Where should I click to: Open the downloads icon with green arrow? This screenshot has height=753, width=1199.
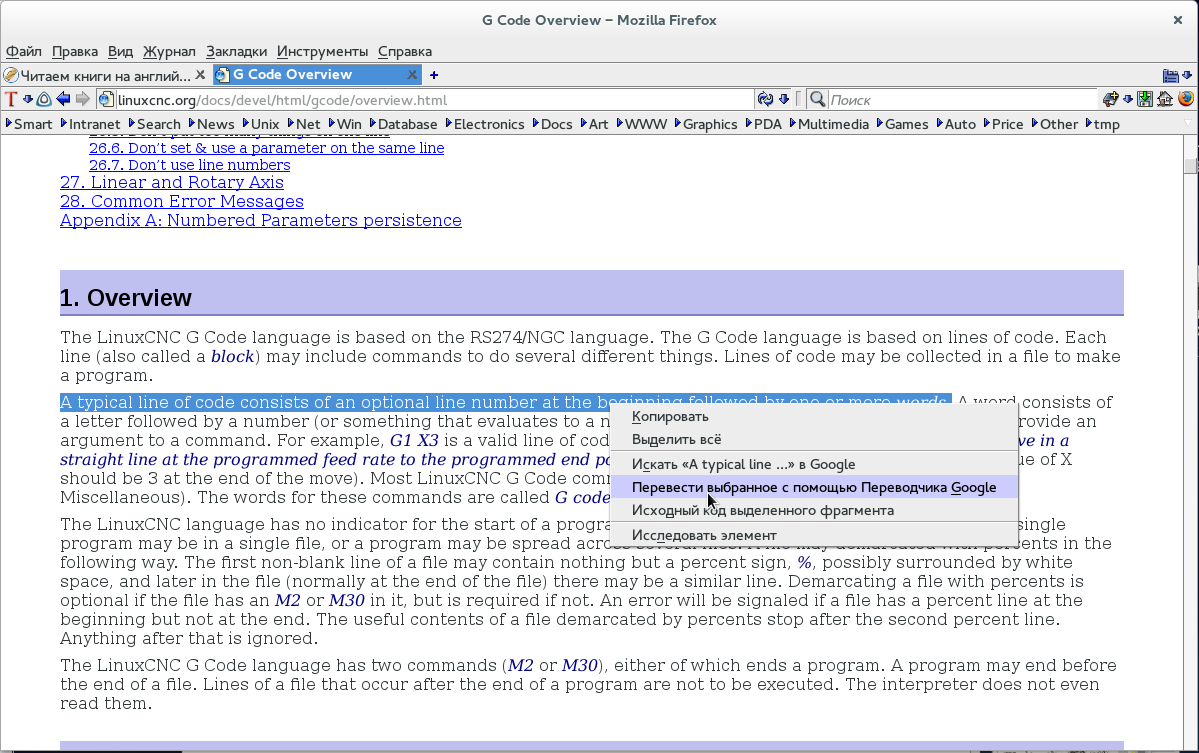(x=1145, y=99)
